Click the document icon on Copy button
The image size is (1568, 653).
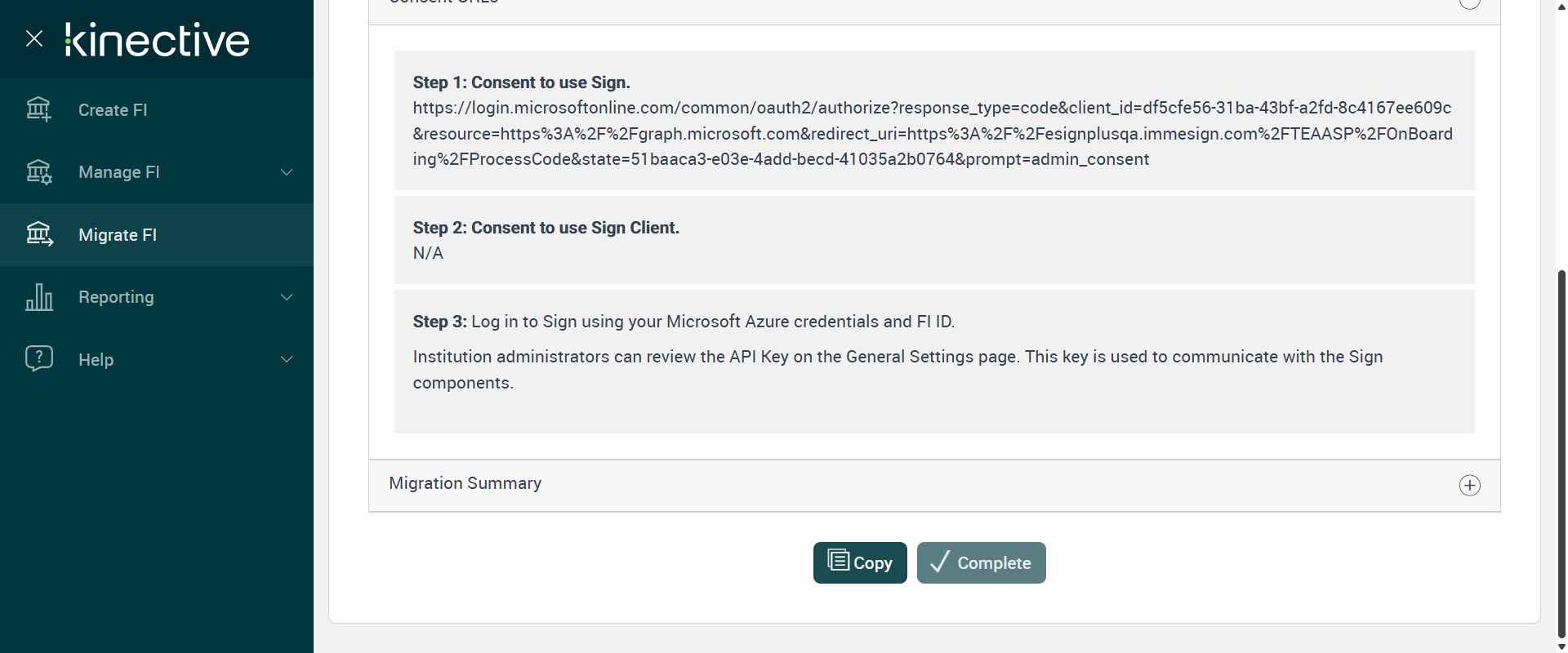coord(838,561)
